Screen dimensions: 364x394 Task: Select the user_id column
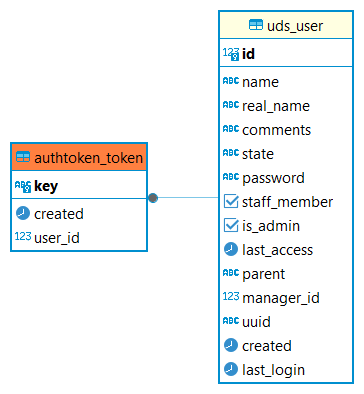point(57,238)
